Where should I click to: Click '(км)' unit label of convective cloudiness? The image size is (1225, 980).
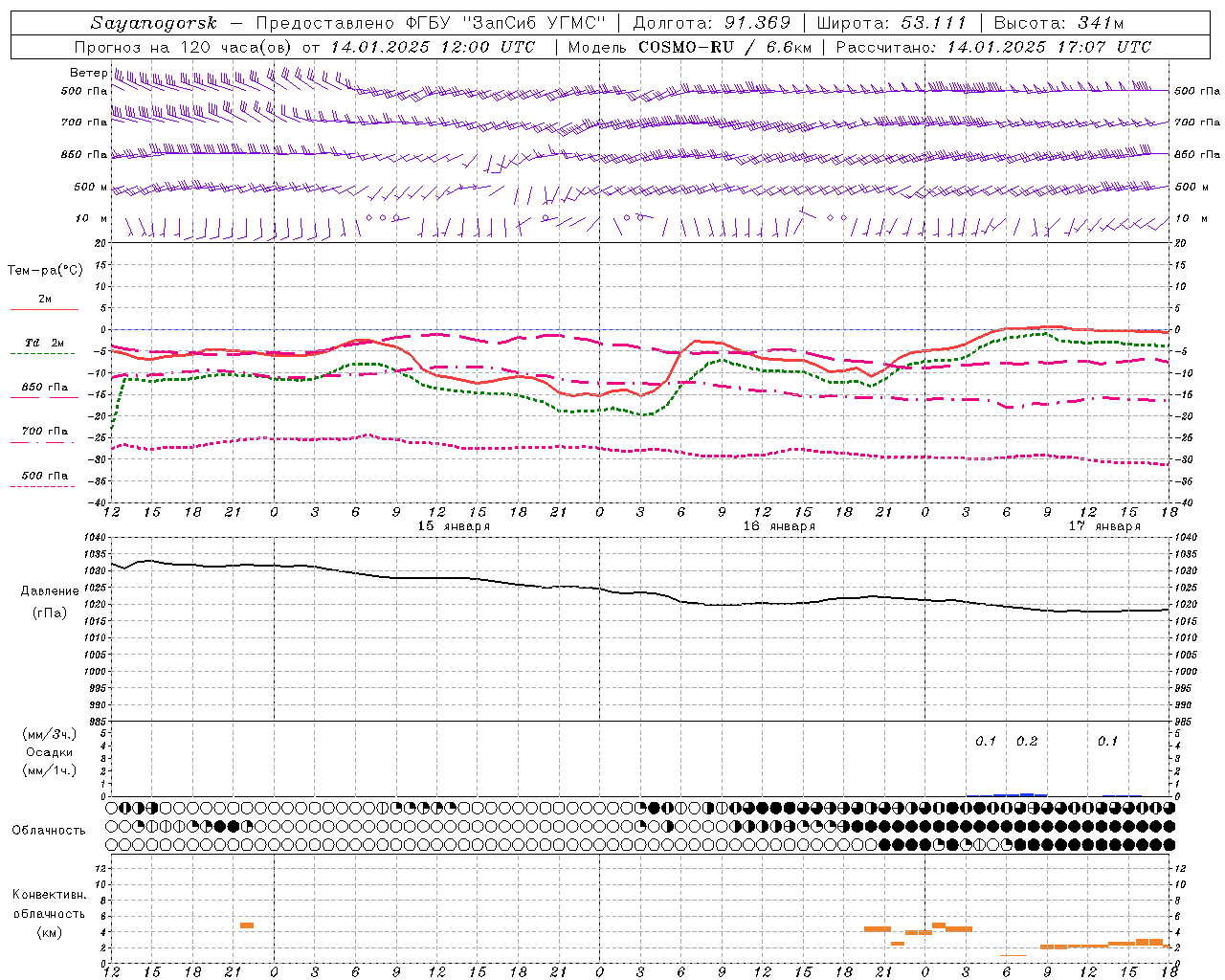click(50, 932)
